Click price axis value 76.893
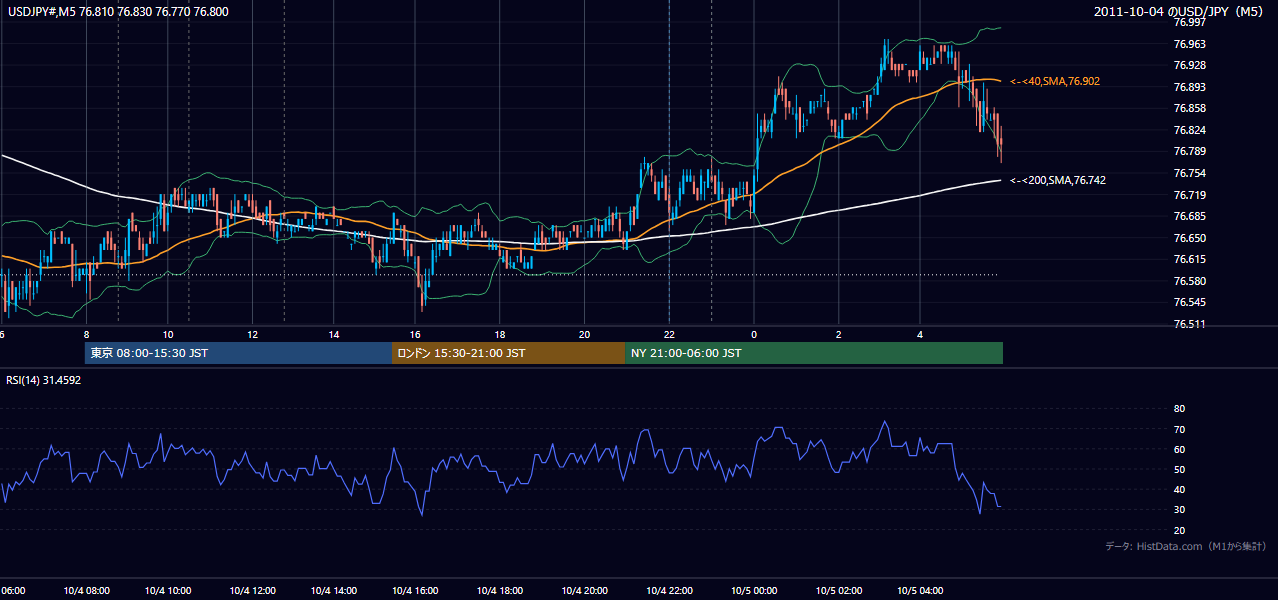The height and width of the screenshot is (600, 1278). click(x=1189, y=87)
